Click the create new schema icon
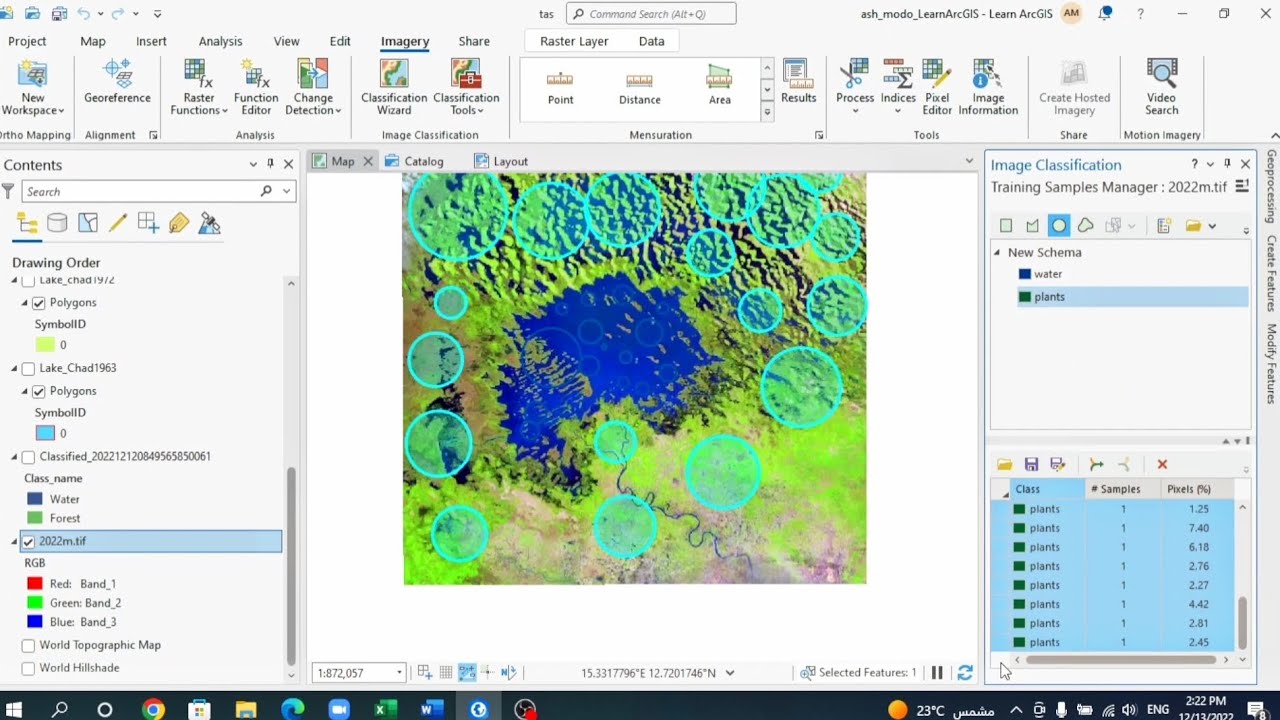 click(x=1164, y=226)
